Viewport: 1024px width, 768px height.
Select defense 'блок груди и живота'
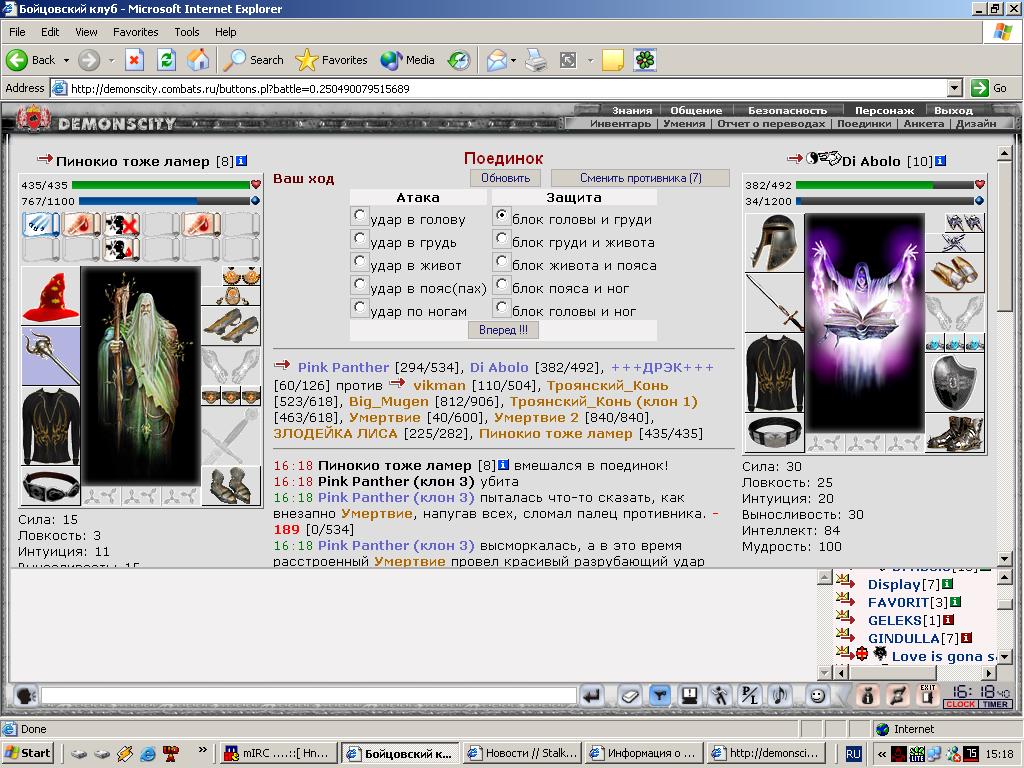coord(501,238)
